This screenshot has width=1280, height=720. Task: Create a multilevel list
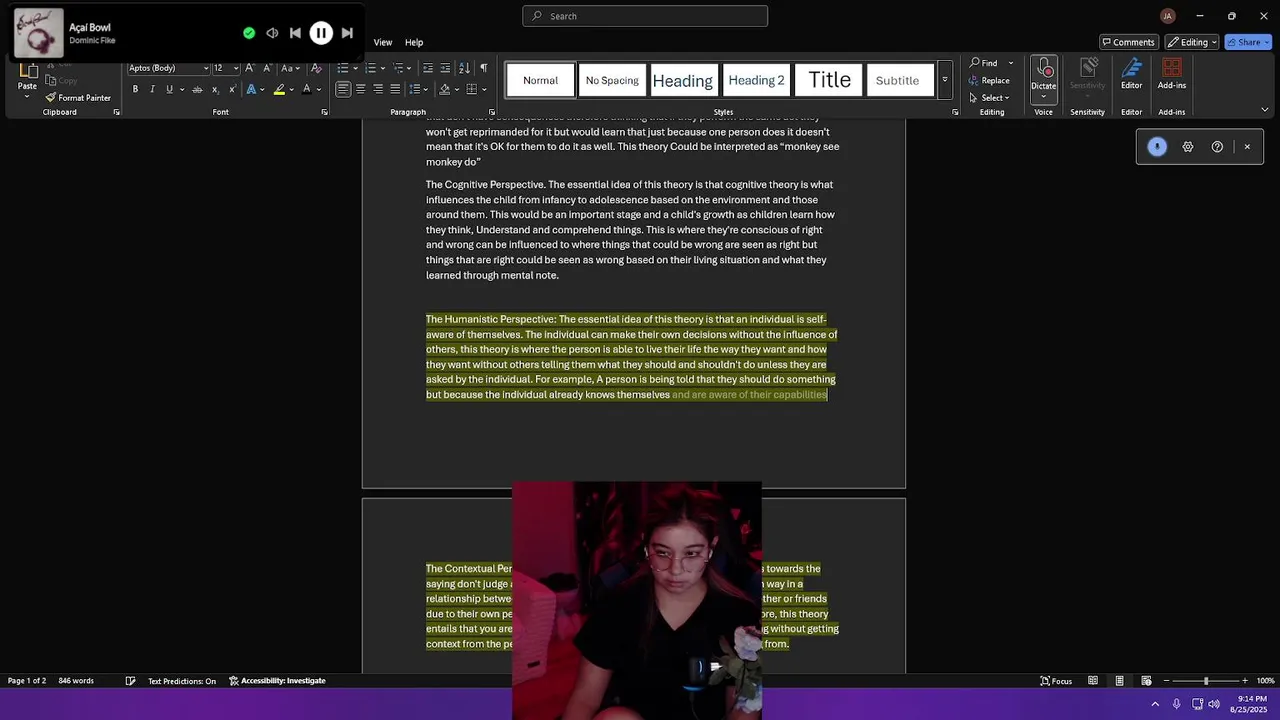click(398, 68)
